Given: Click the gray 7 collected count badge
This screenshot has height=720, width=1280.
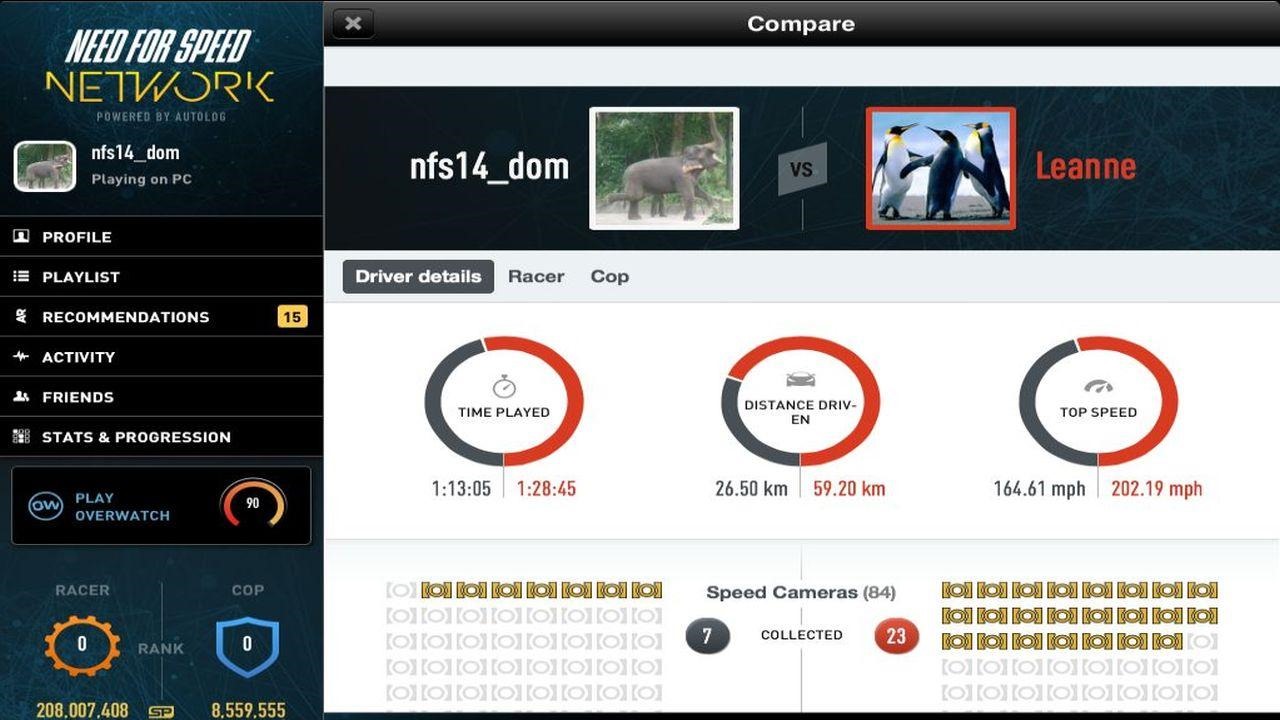Looking at the screenshot, I should tap(707, 635).
